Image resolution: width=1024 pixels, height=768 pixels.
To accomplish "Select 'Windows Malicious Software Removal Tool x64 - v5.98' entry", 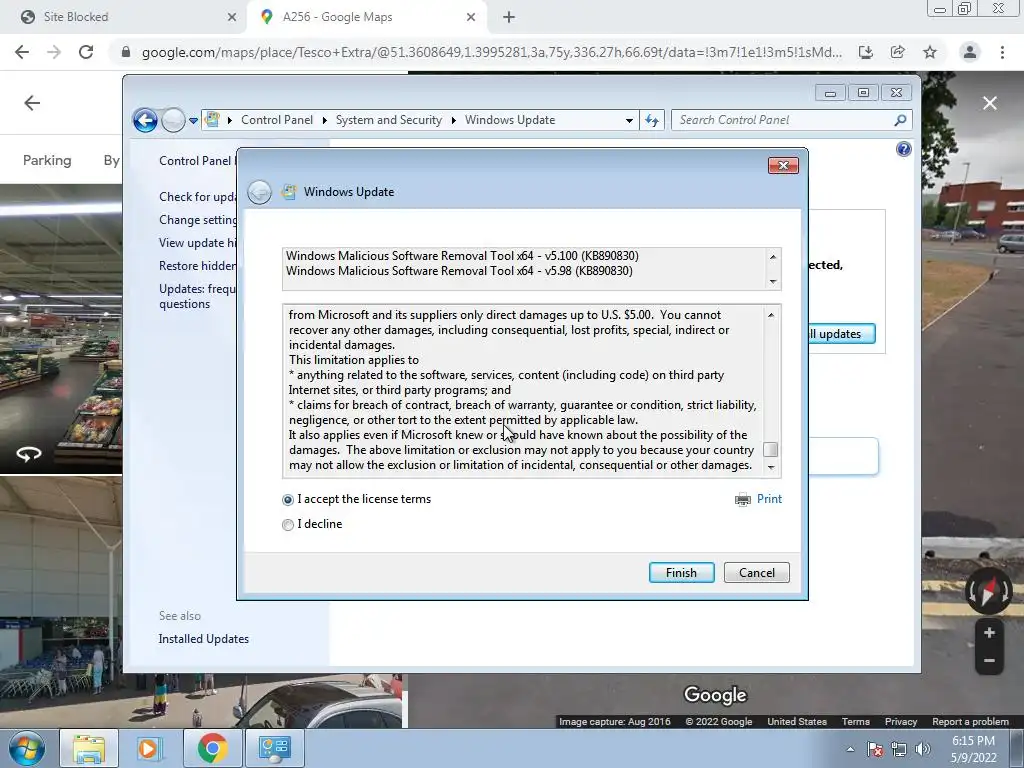I will [x=459, y=271].
